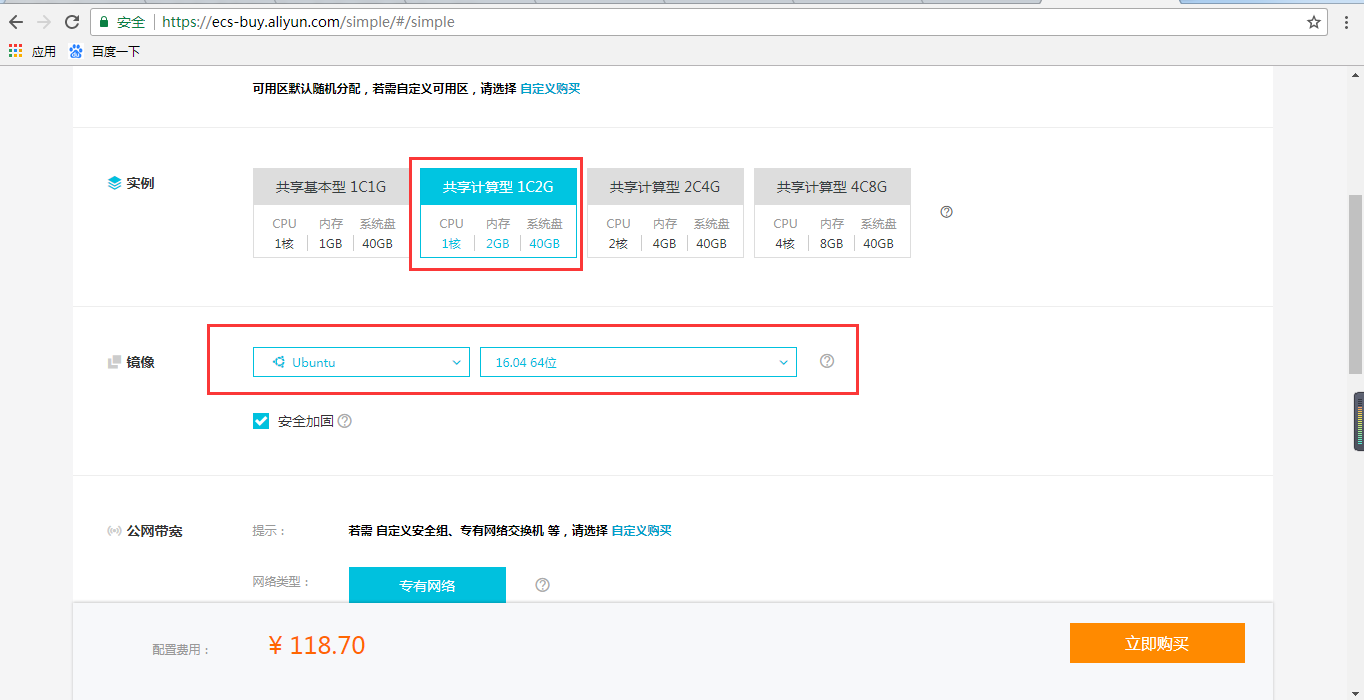The height and width of the screenshot is (700, 1364).
Task: Click help icon beside image version dropdown
Action: [x=827, y=361]
